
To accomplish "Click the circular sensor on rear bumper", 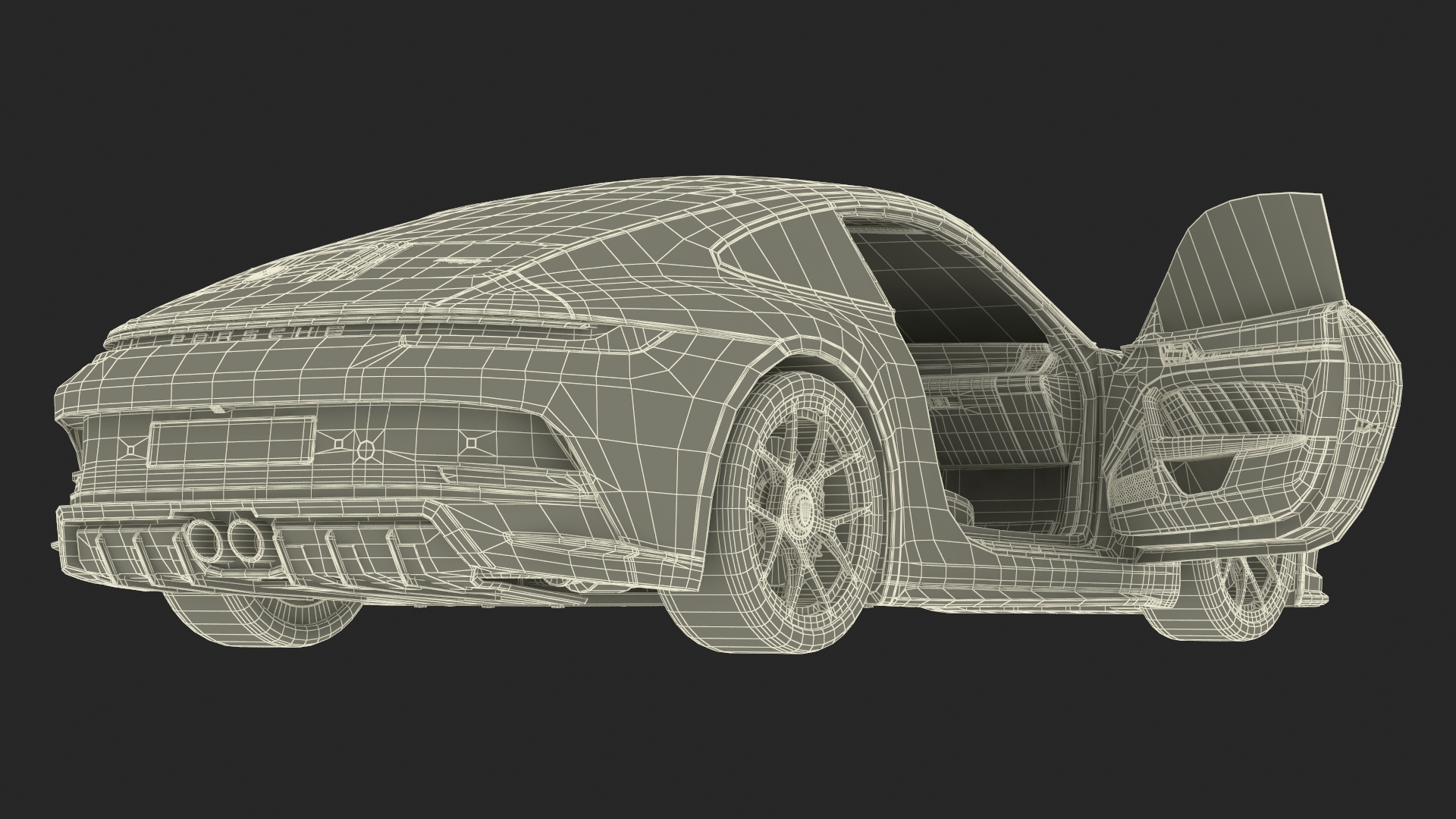I will 366,450.
